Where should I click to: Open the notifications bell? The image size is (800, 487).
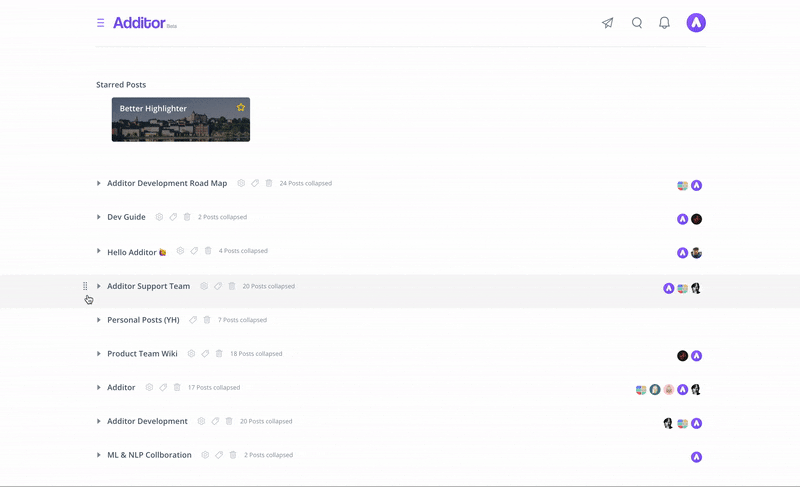[664, 23]
